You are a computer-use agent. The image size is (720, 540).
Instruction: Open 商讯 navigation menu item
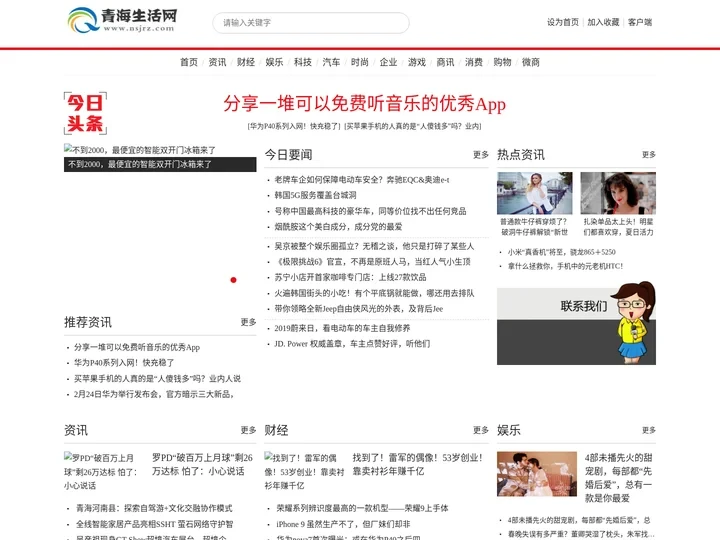point(445,62)
